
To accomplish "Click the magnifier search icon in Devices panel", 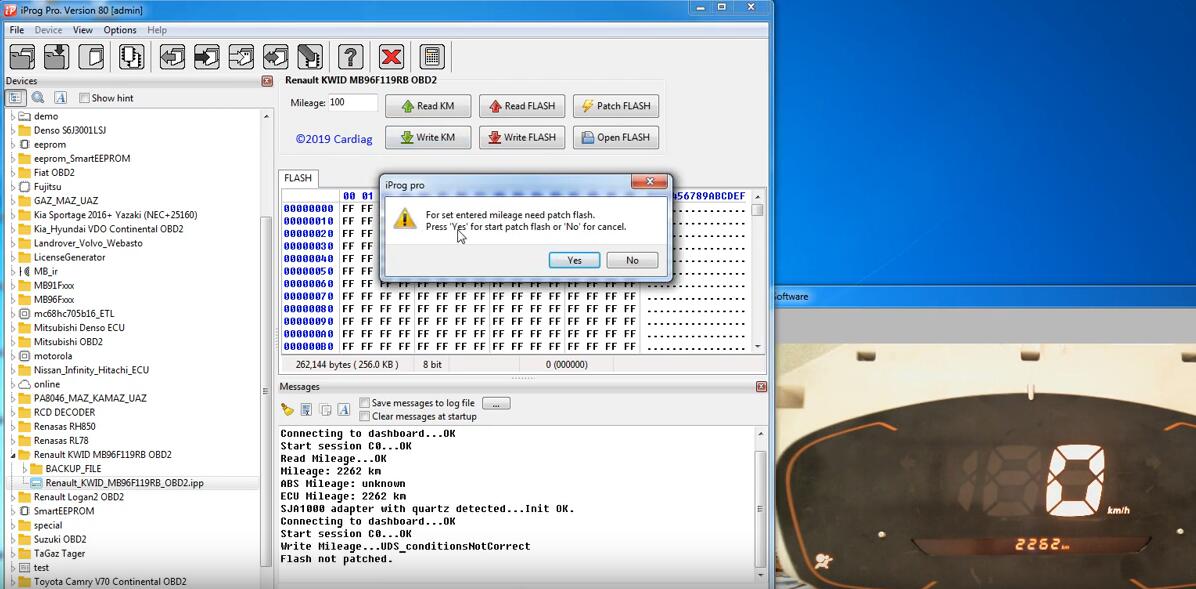I will [x=38, y=98].
